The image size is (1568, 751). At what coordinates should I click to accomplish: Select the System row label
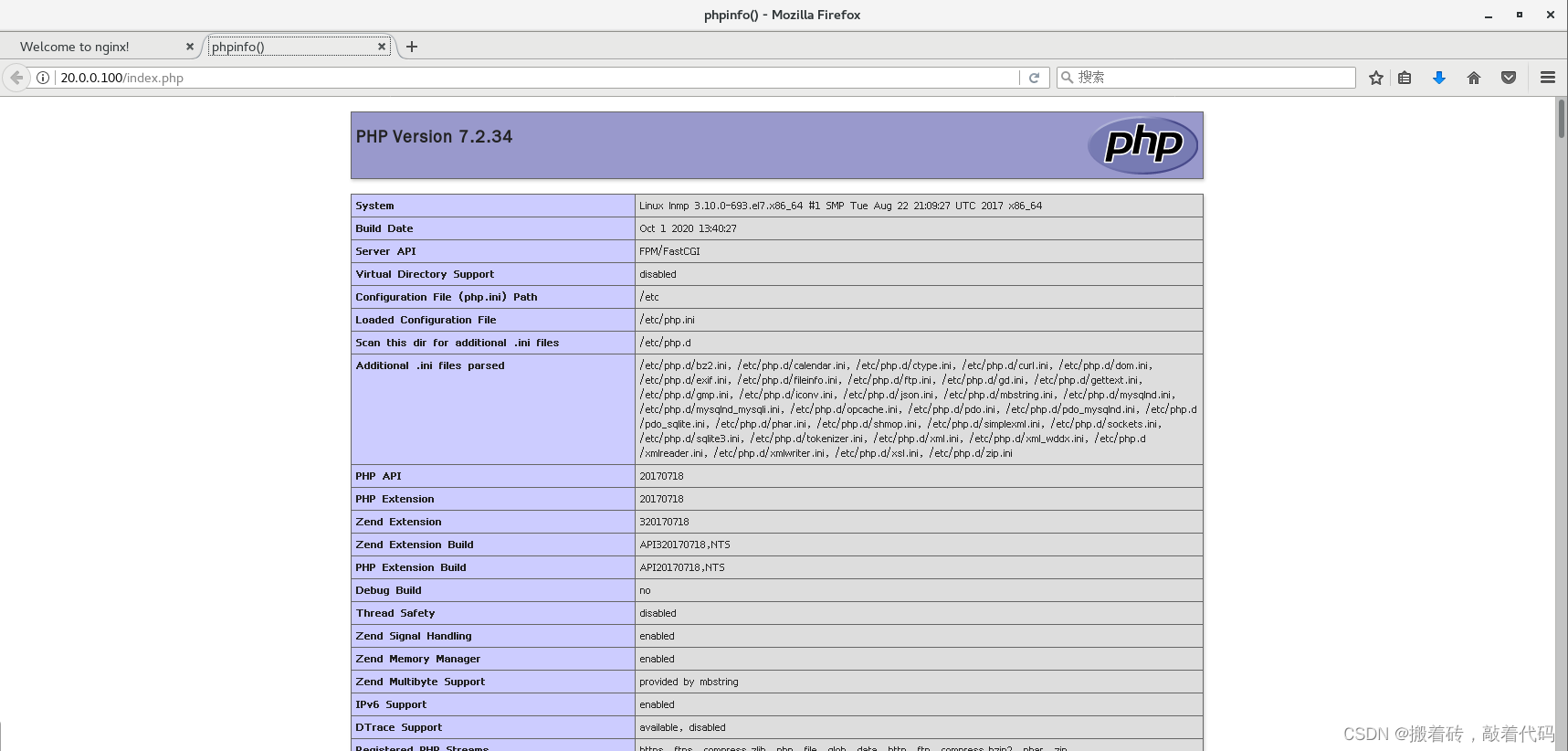[x=374, y=206]
